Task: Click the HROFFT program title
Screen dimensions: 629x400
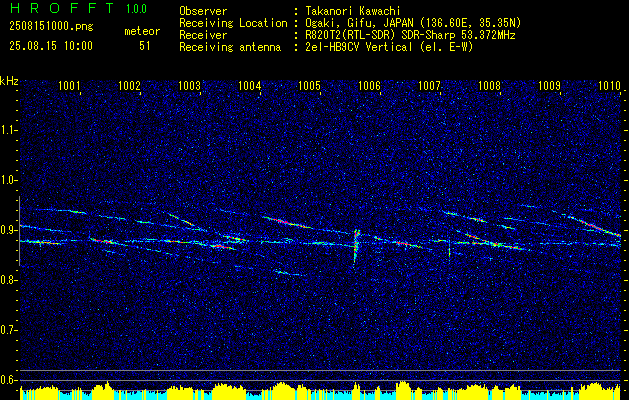Action: tap(62, 8)
